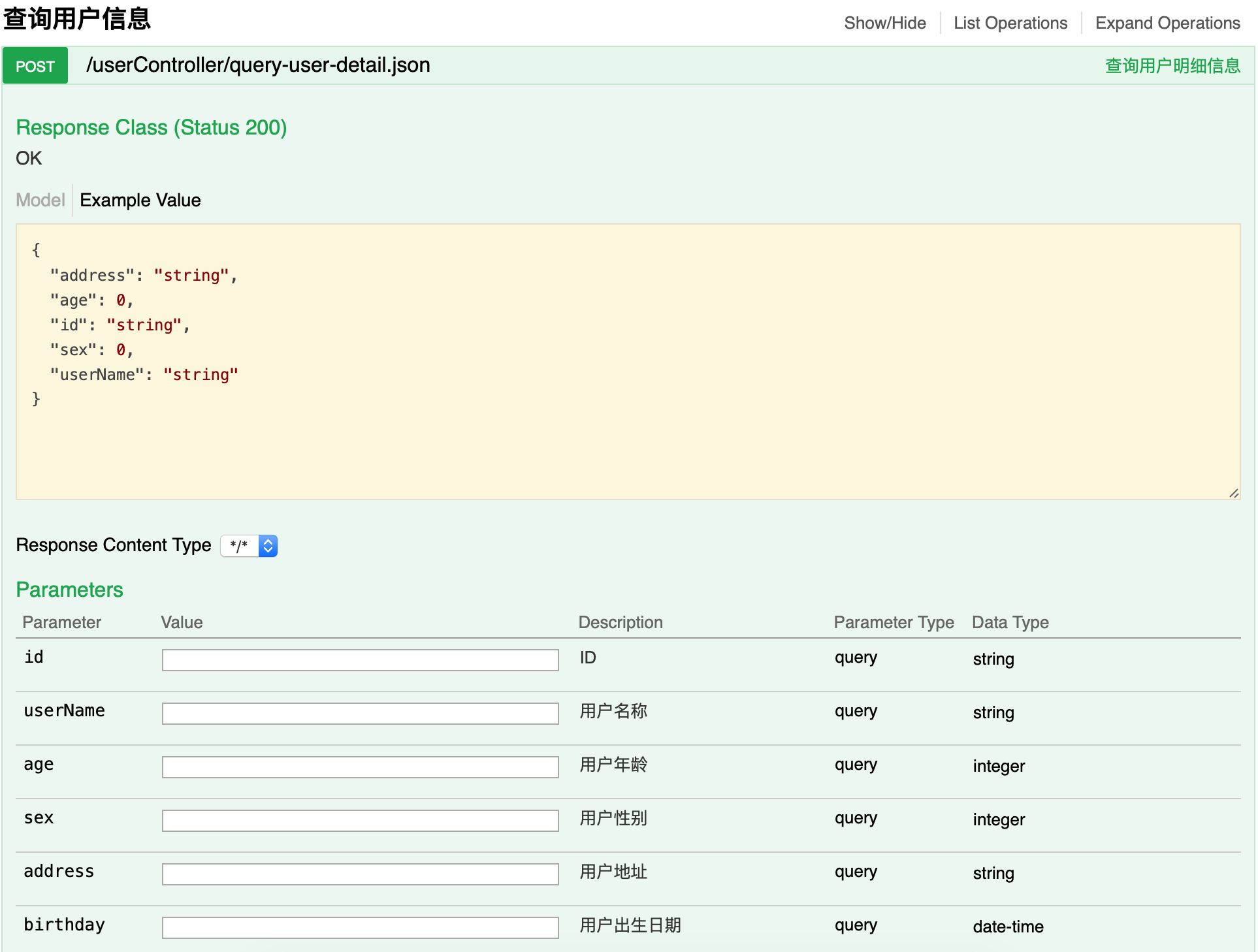Click the 'address' parameter name

tap(59, 871)
